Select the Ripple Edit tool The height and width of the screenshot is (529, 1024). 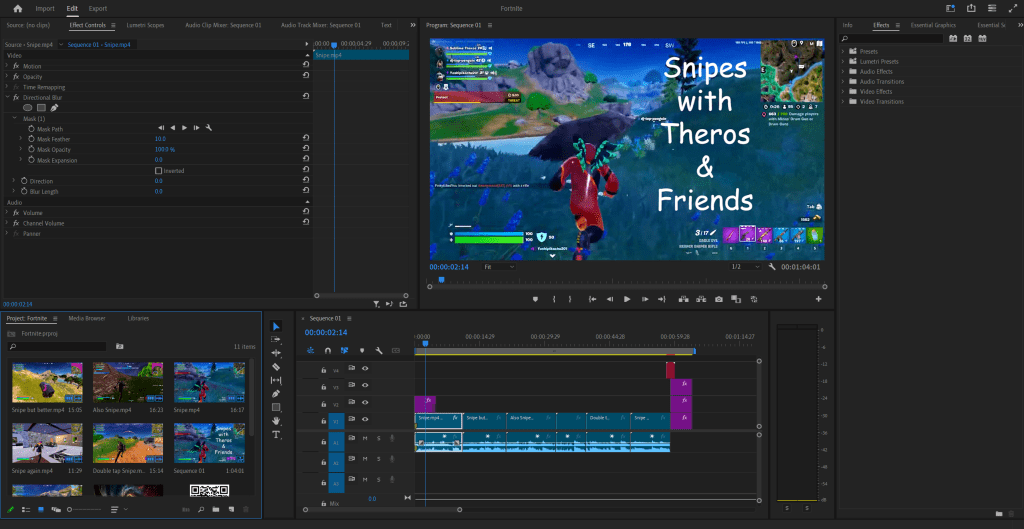click(276, 353)
